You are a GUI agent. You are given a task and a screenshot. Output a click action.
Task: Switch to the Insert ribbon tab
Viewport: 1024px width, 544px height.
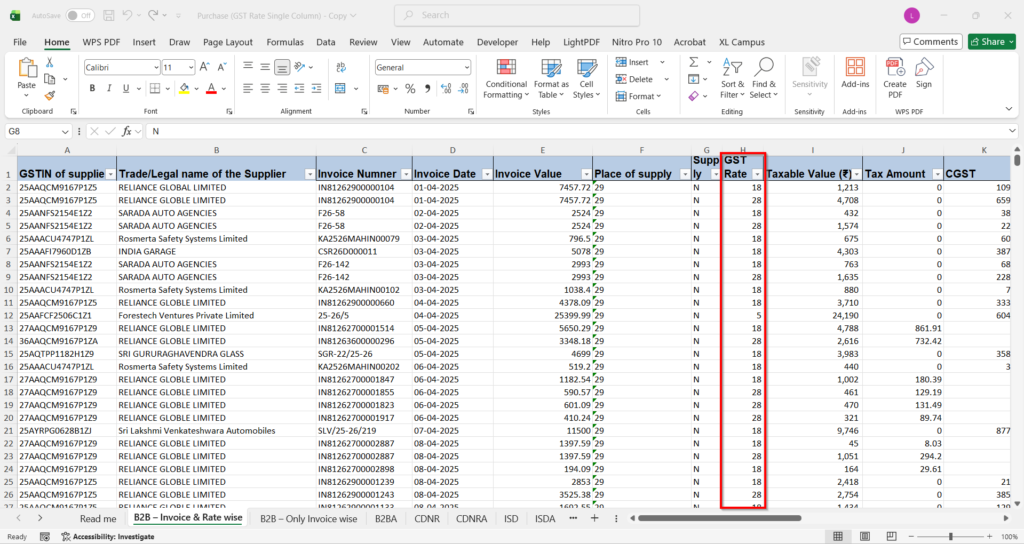(144, 42)
